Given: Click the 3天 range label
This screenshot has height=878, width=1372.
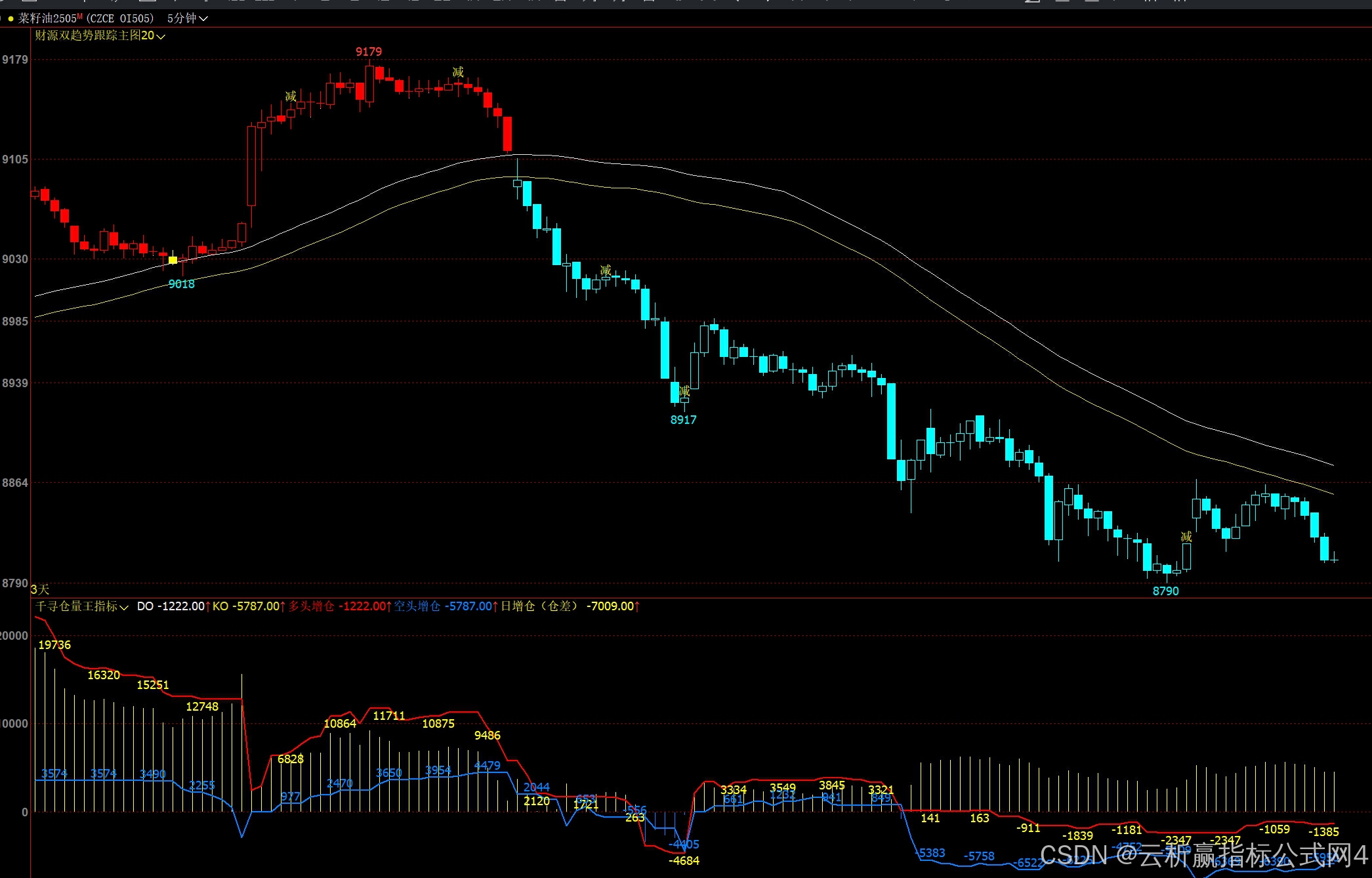Looking at the screenshot, I should click(40, 589).
